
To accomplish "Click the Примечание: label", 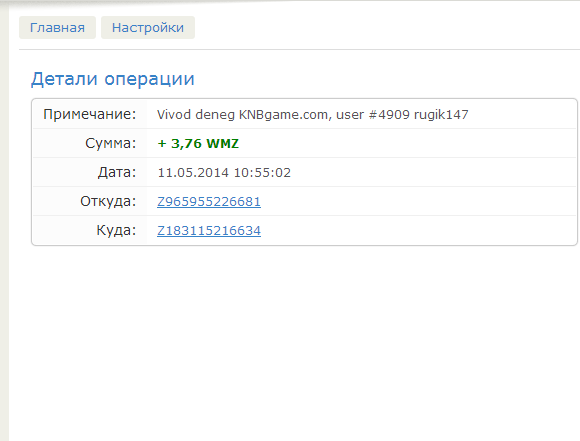I will click(x=90, y=114).
